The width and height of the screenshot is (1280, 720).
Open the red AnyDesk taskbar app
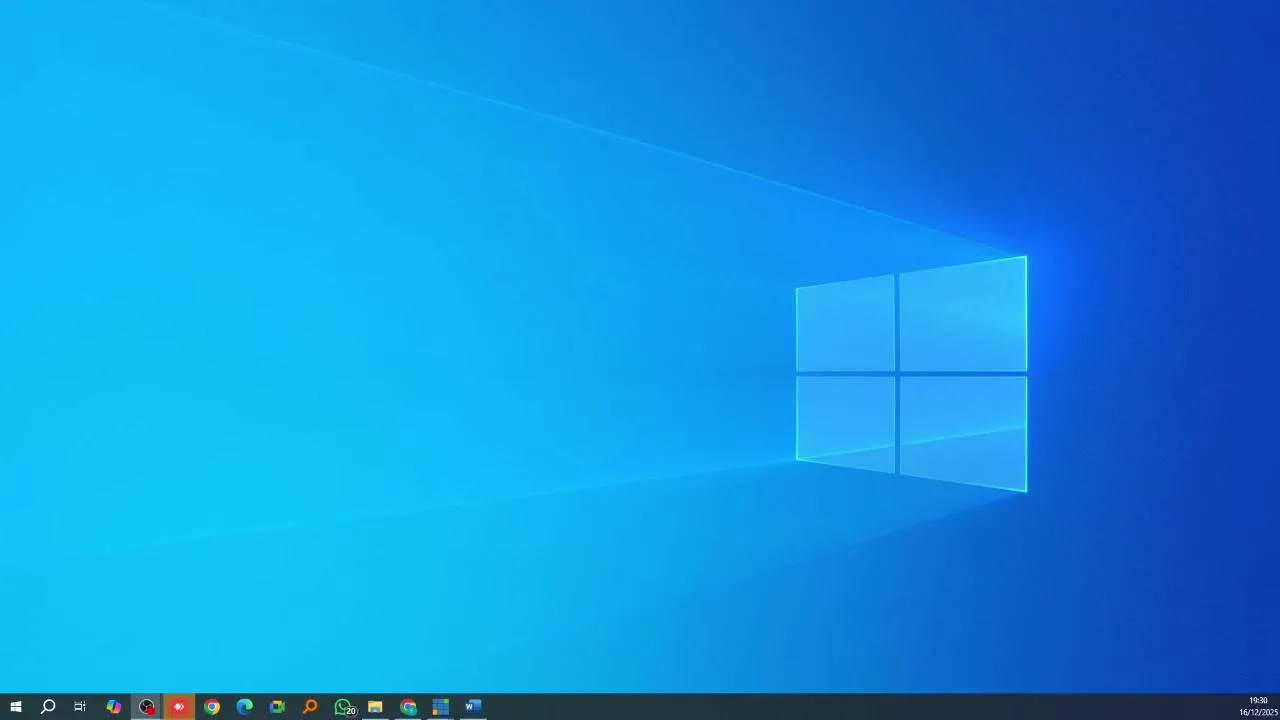(179, 707)
